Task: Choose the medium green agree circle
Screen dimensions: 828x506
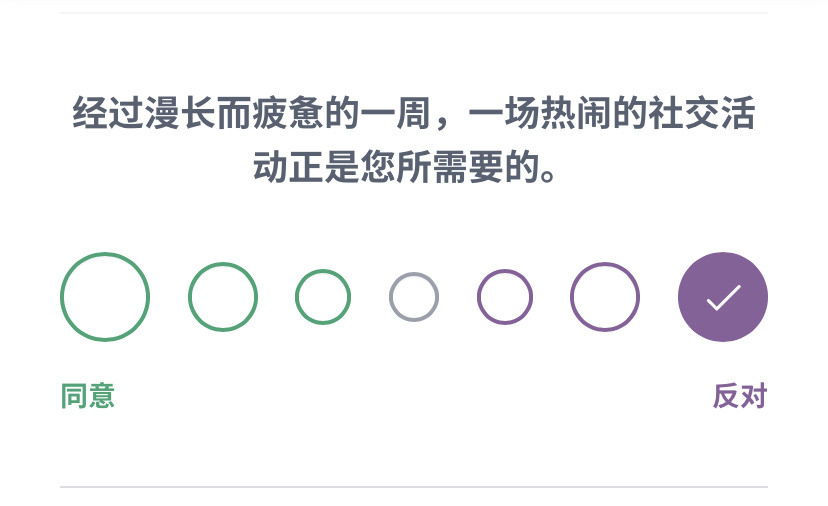Action: 223,297
